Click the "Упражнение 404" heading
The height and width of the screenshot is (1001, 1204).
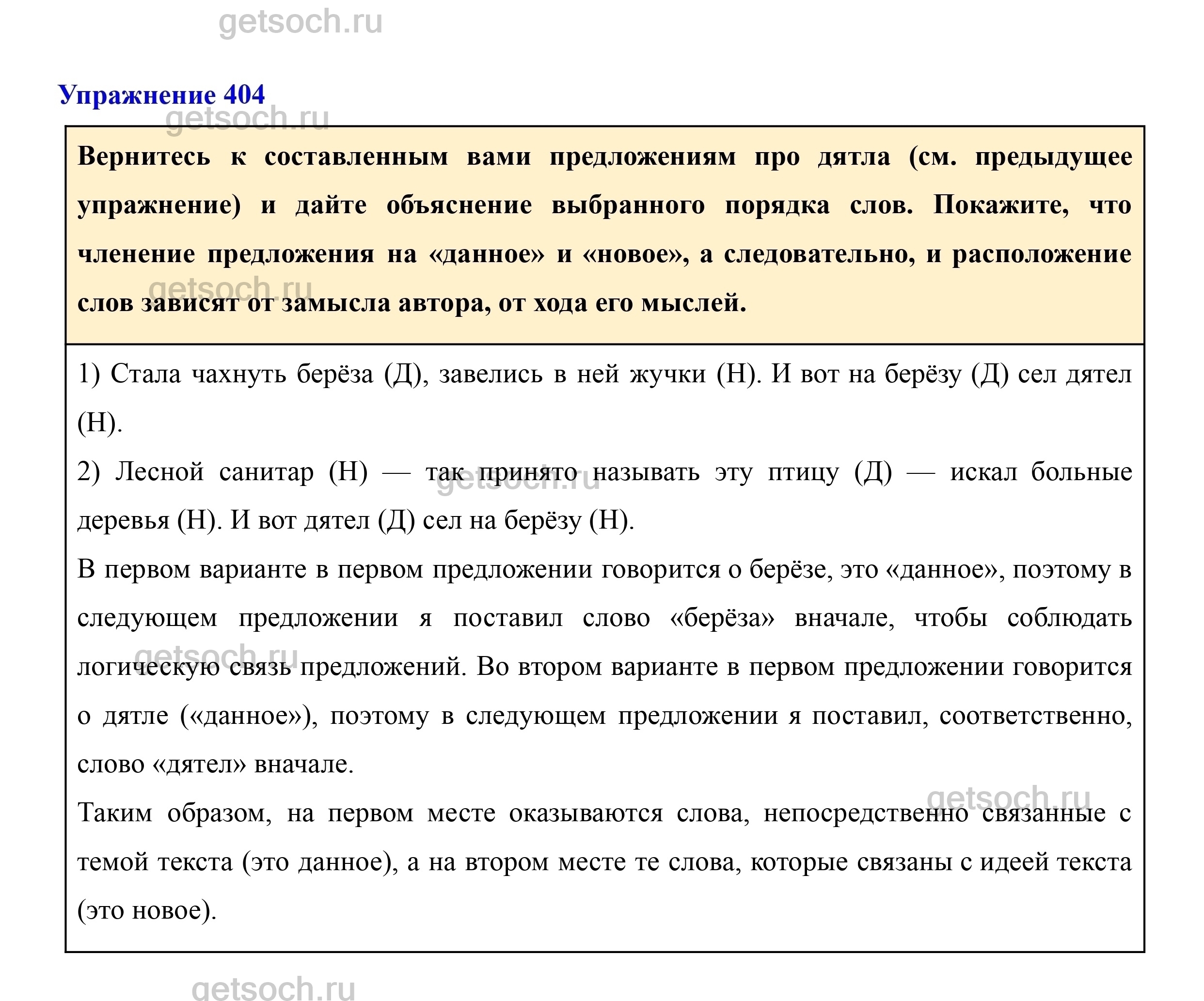[162, 95]
